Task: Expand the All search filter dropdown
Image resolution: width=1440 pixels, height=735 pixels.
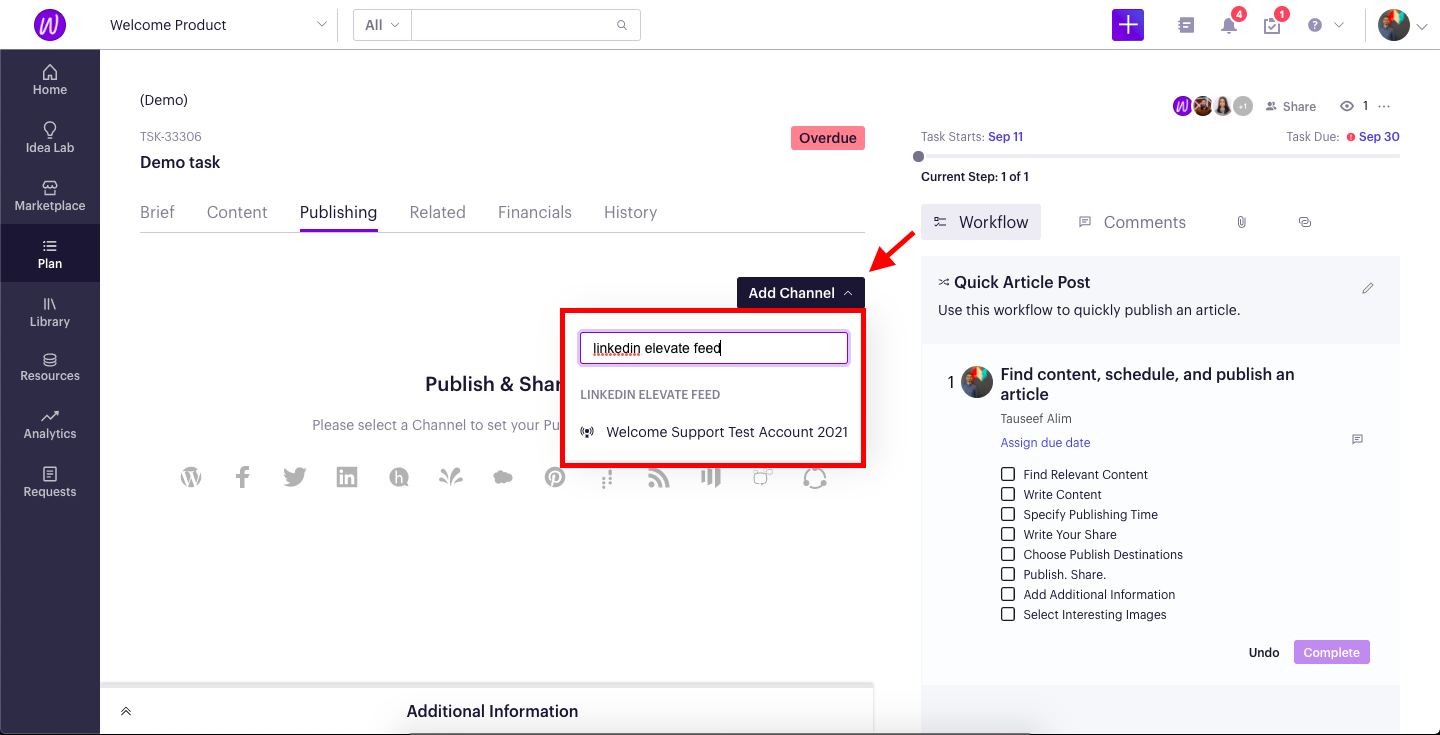Action: [x=382, y=25]
